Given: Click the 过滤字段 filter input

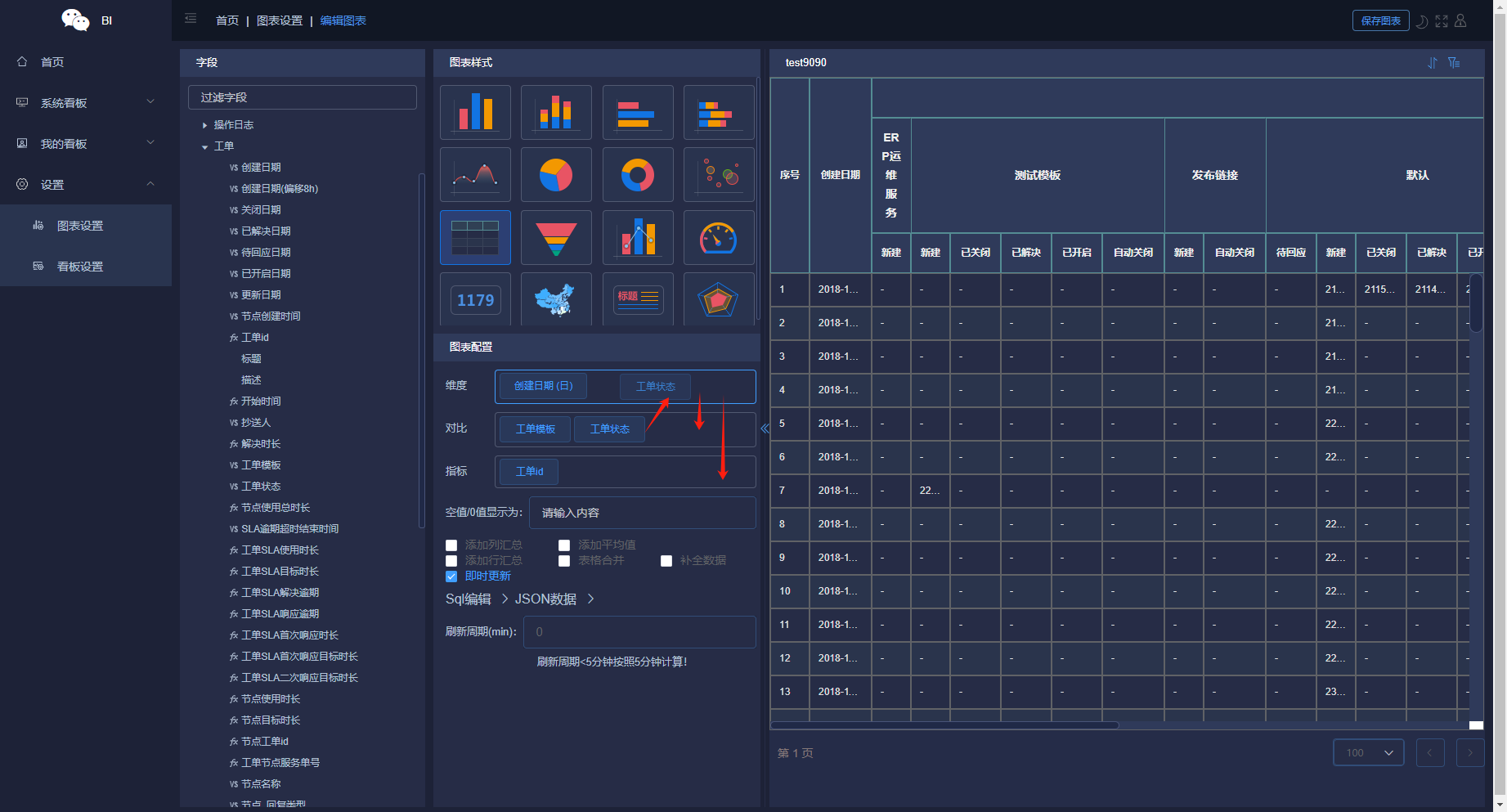Looking at the screenshot, I should [x=303, y=97].
